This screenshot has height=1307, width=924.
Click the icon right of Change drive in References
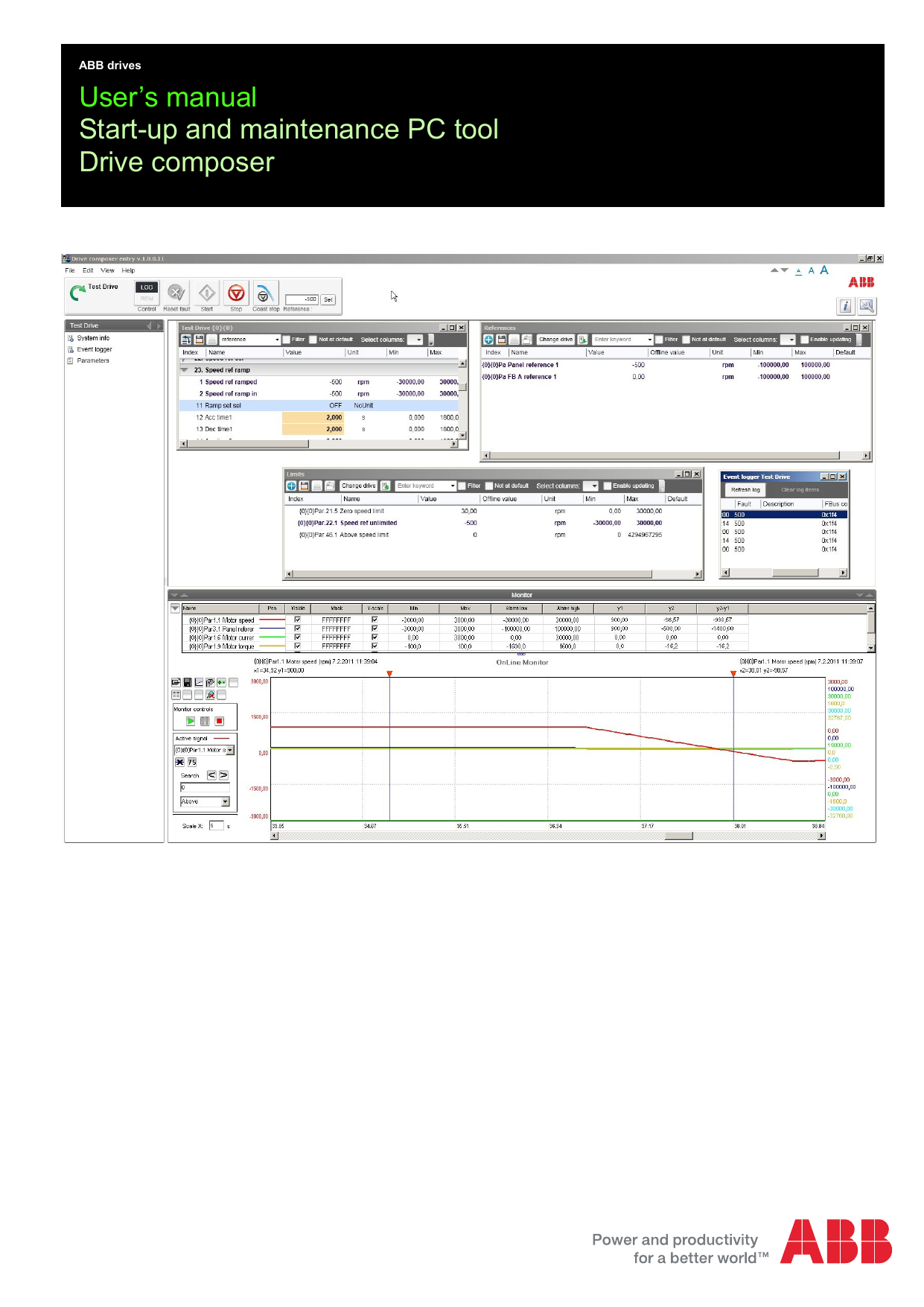coord(583,340)
